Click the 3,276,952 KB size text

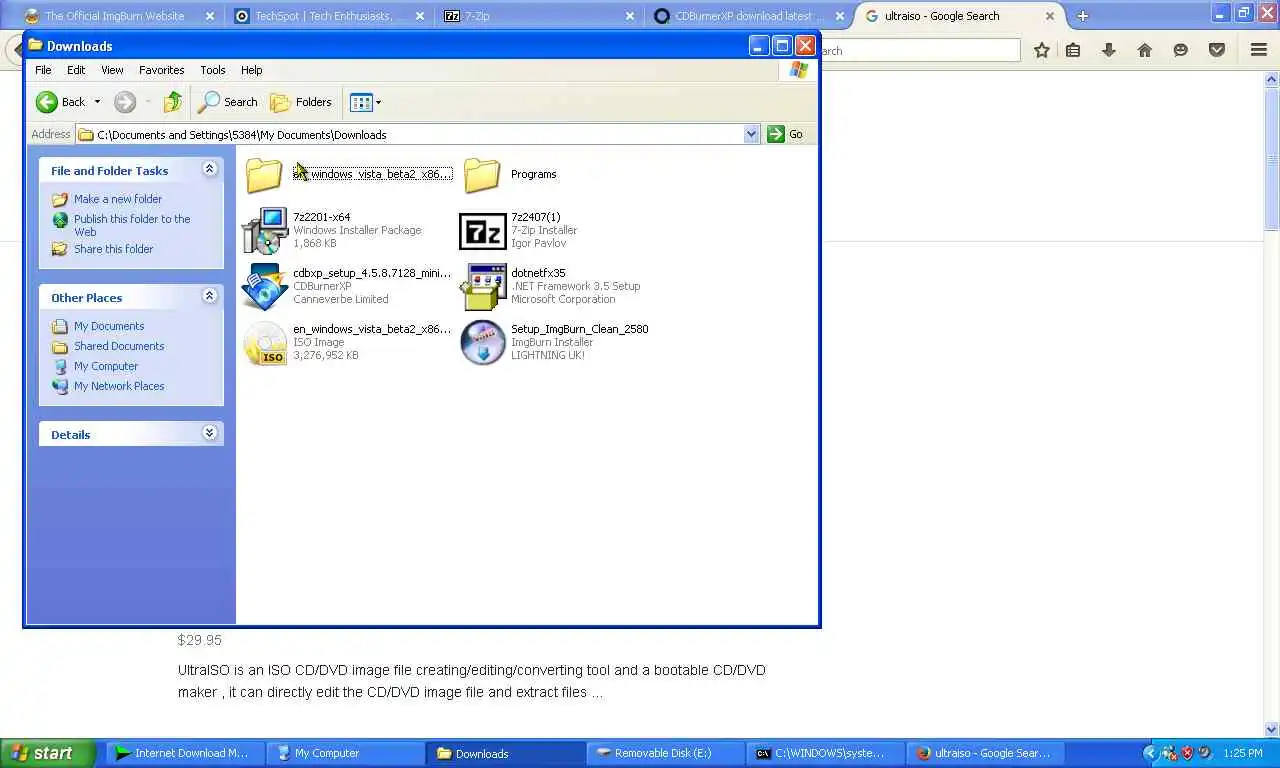[326, 355]
